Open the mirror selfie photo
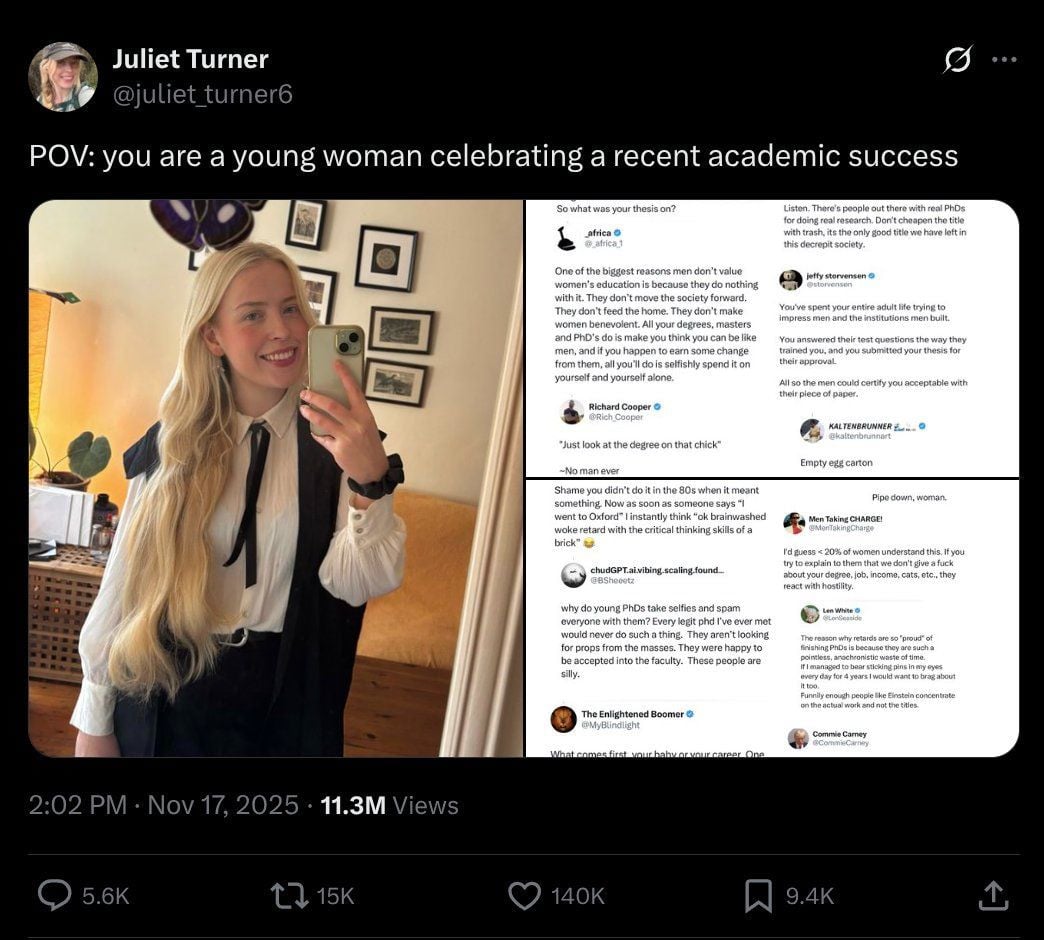 [x=276, y=478]
